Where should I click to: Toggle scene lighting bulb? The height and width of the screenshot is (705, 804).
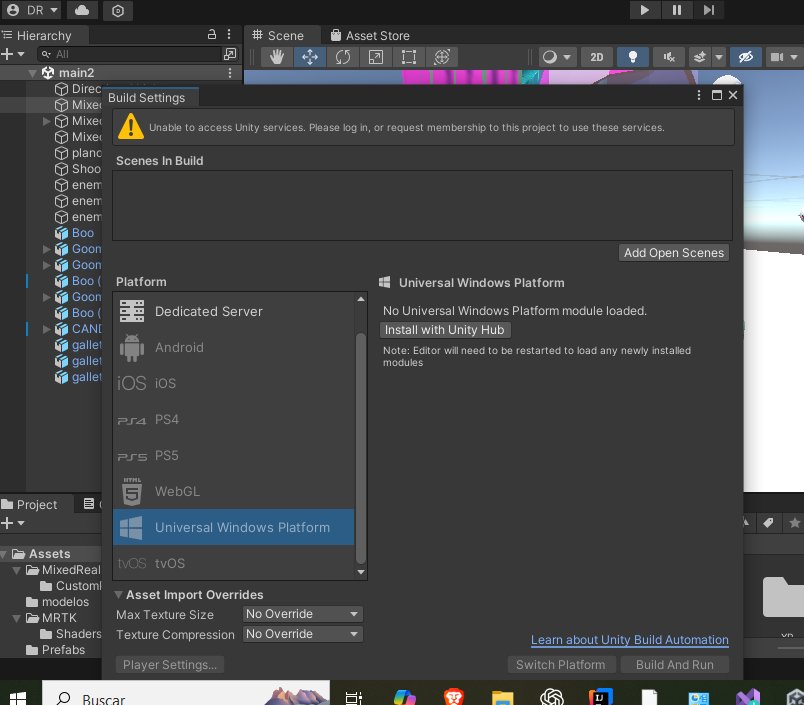point(633,57)
